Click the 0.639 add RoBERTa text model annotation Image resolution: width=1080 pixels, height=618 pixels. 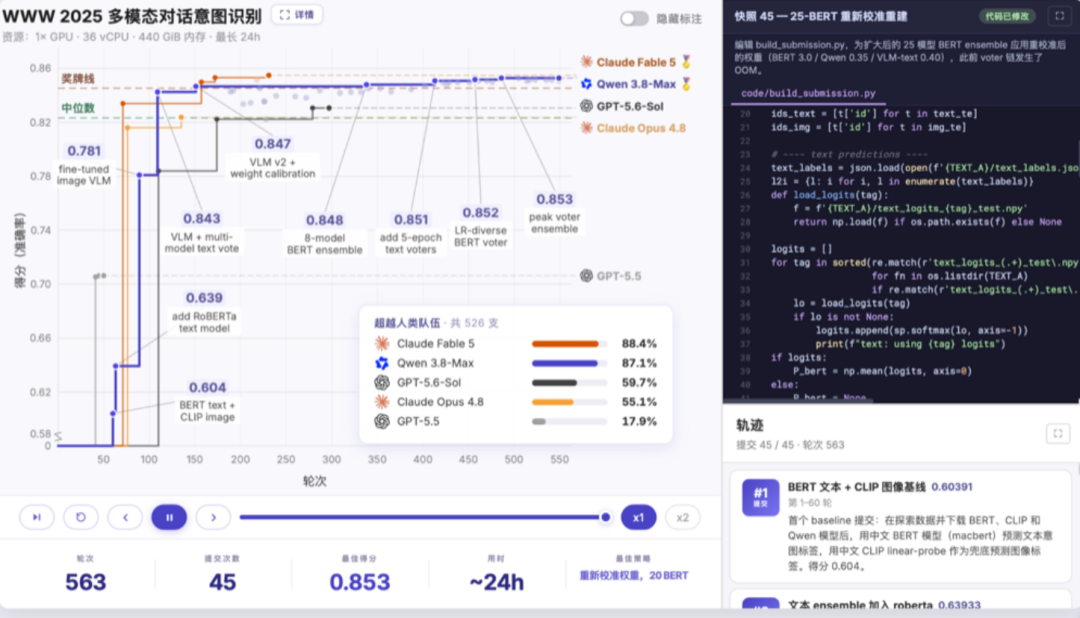(x=204, y=312)
